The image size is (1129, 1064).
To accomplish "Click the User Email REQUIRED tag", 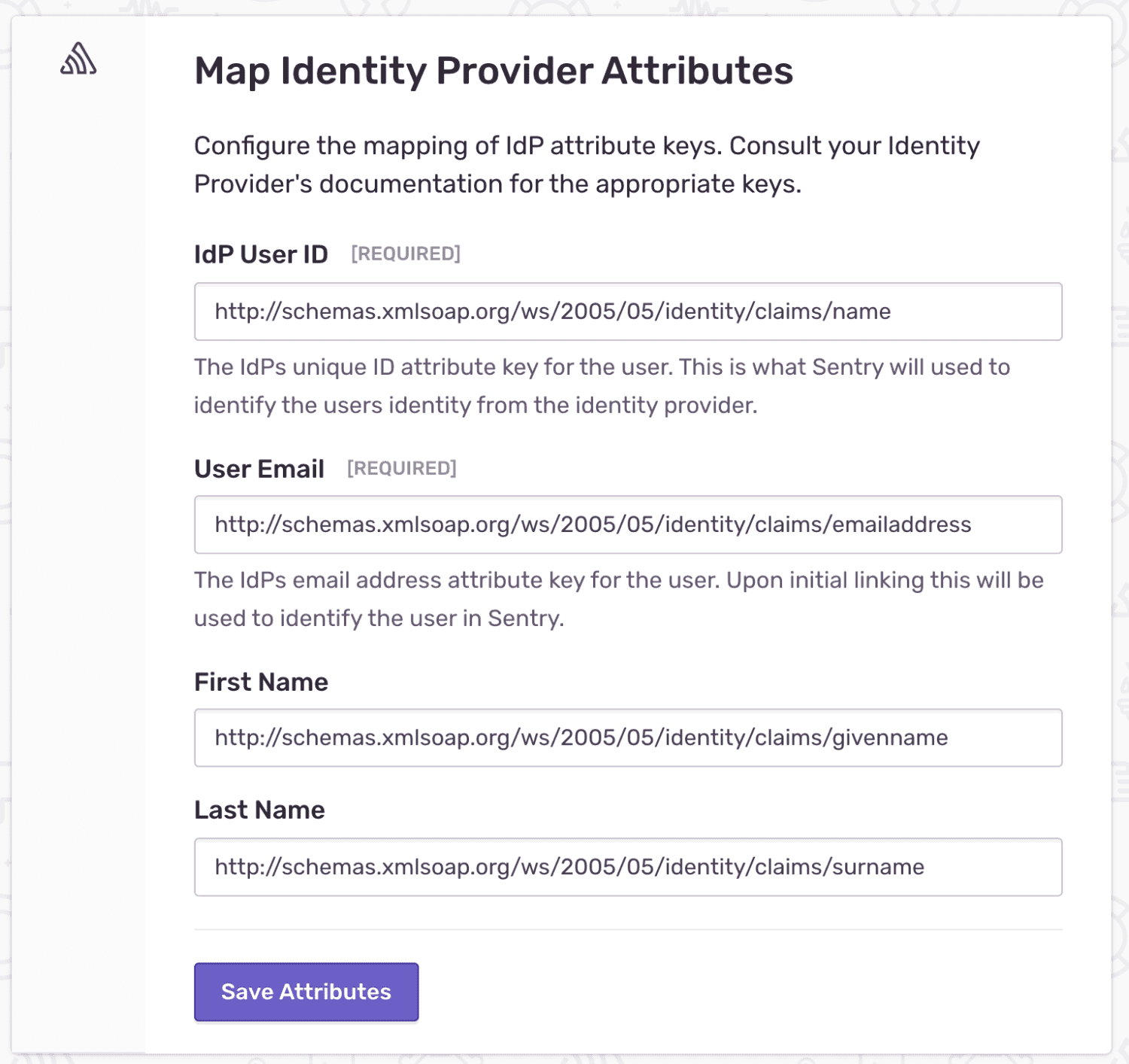I will [401, 468].
